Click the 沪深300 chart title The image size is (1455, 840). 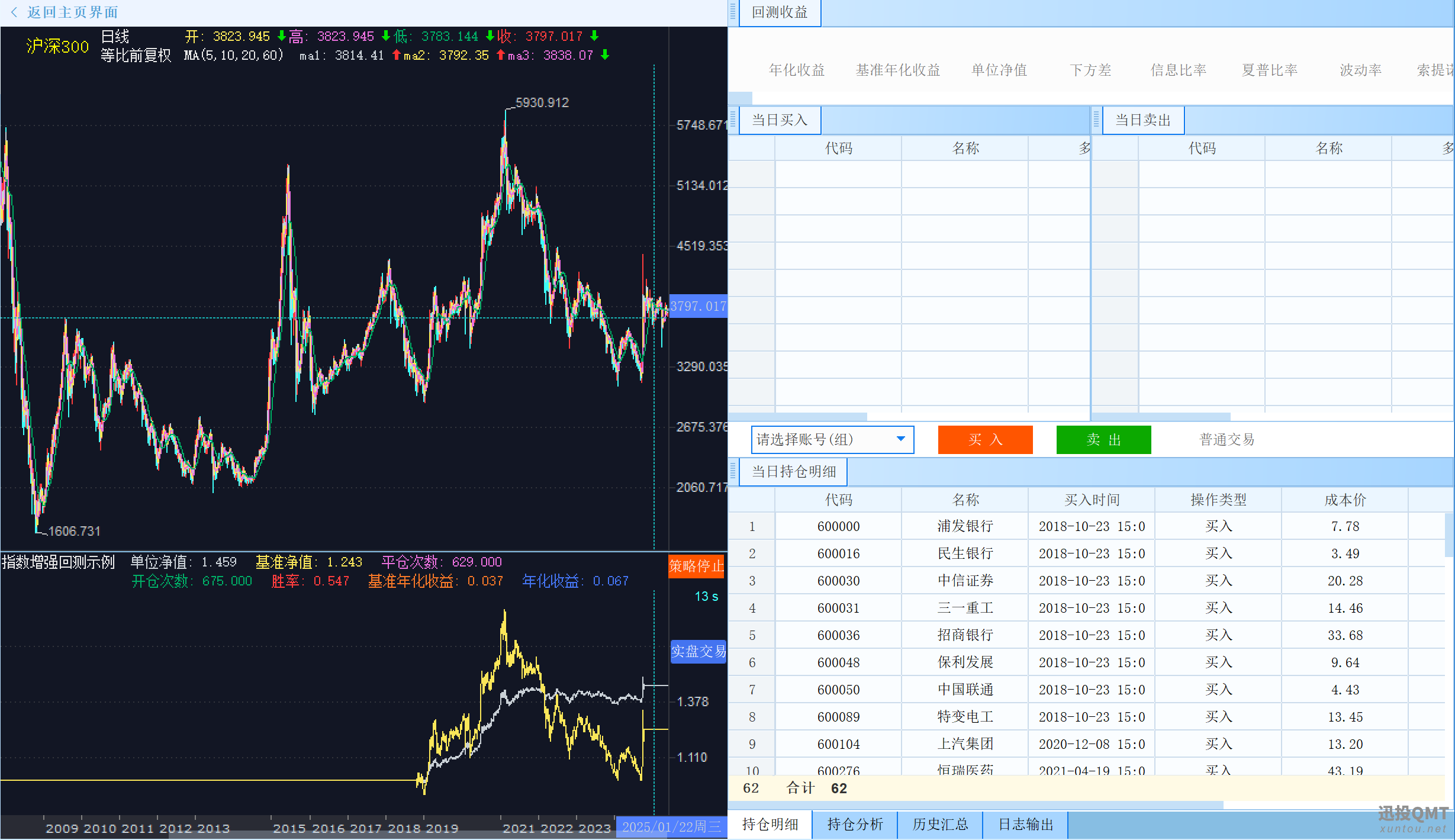click(x=57, y=46)
